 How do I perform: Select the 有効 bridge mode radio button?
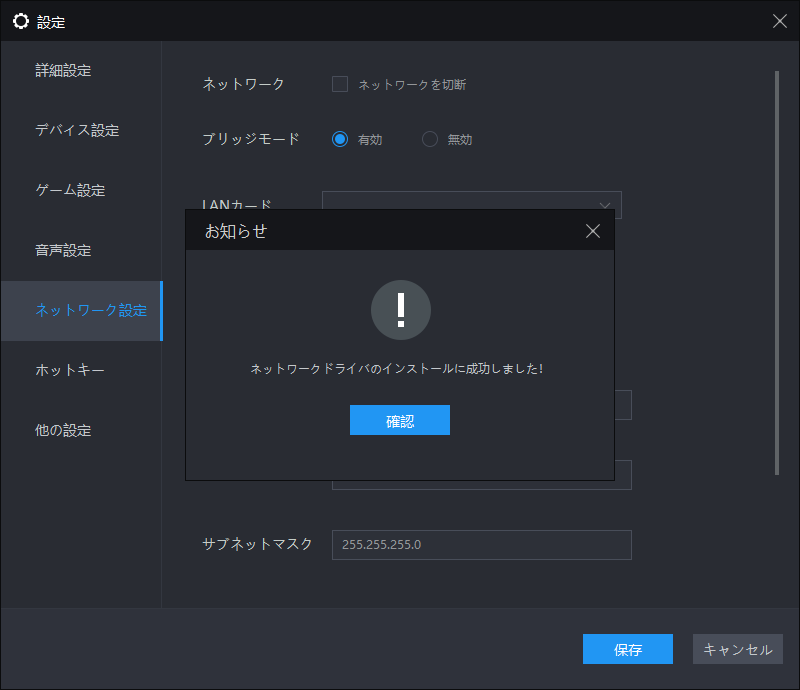[x=340, y=140]
